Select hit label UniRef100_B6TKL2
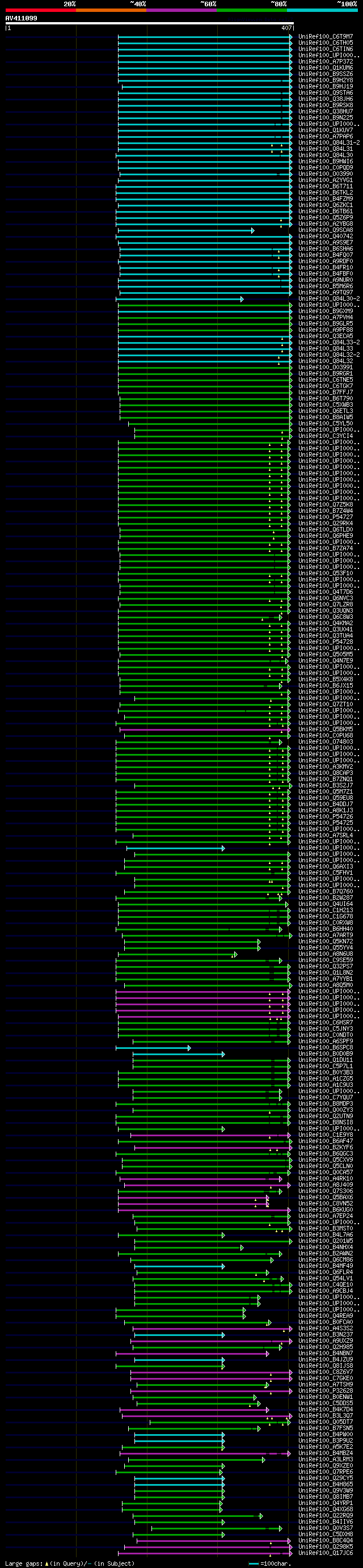This screenshot has height=1568, width=363. 325,192
